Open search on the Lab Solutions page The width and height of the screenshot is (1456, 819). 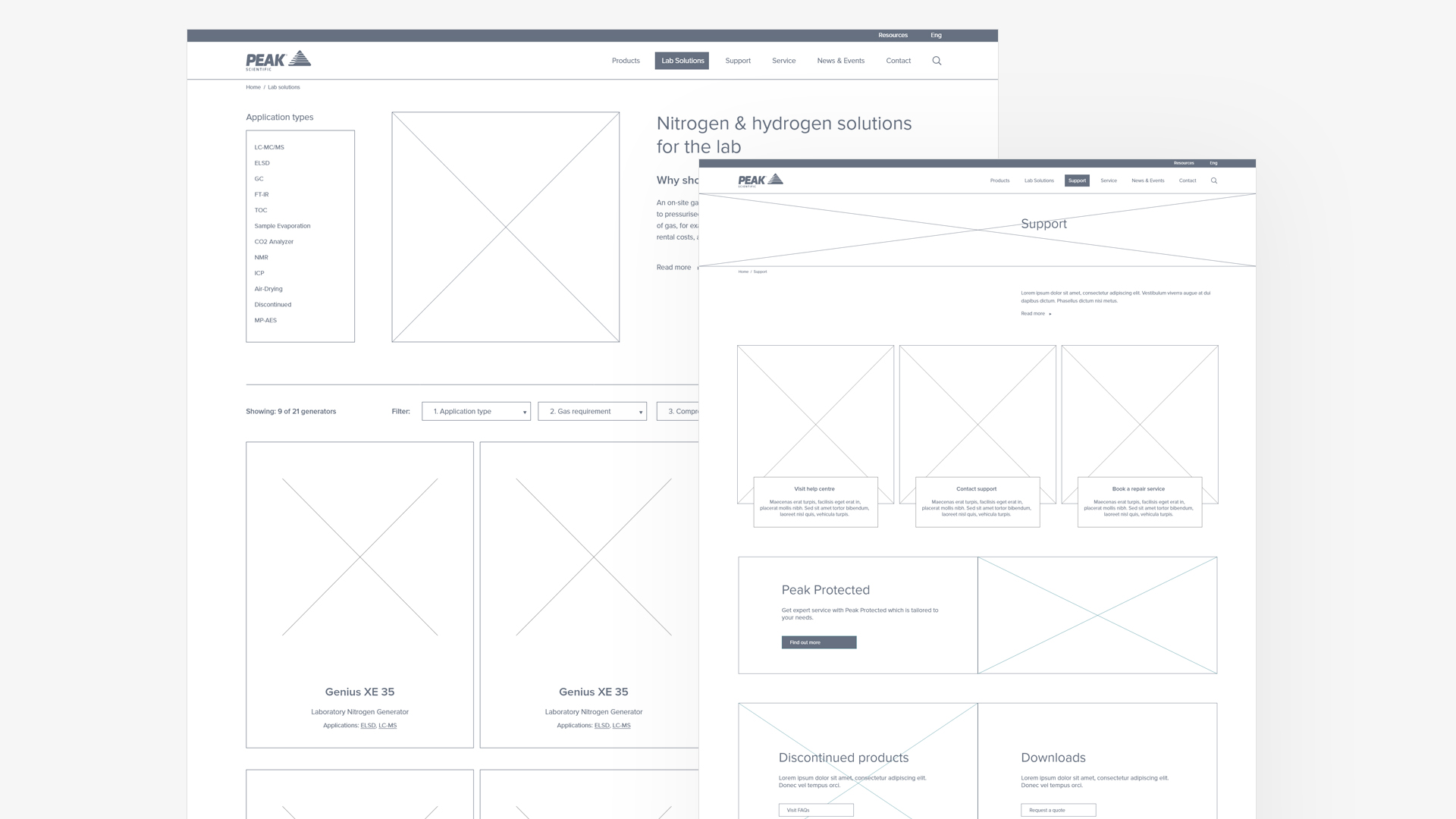tap(937, 61)
